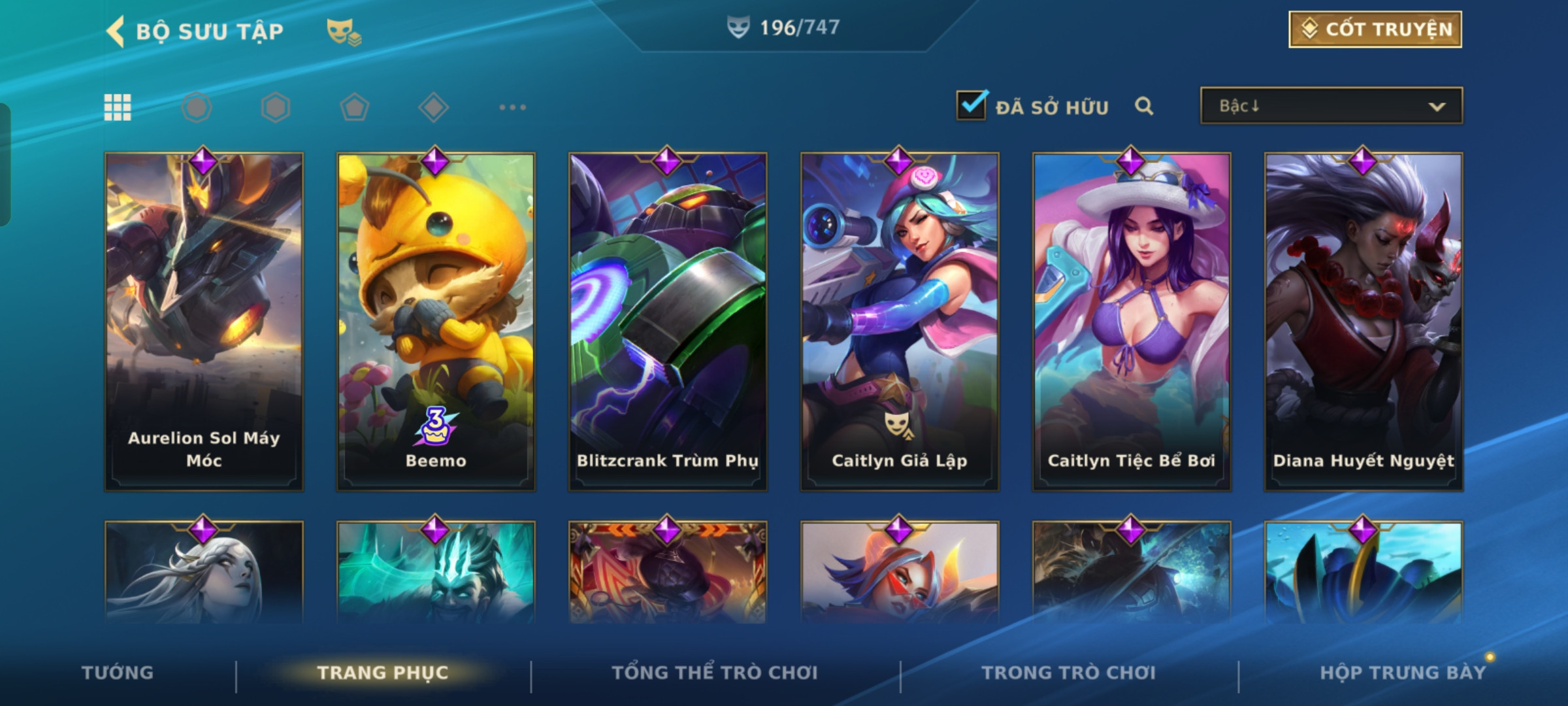Click the magnifying glass search icon

pos(1144,106)
